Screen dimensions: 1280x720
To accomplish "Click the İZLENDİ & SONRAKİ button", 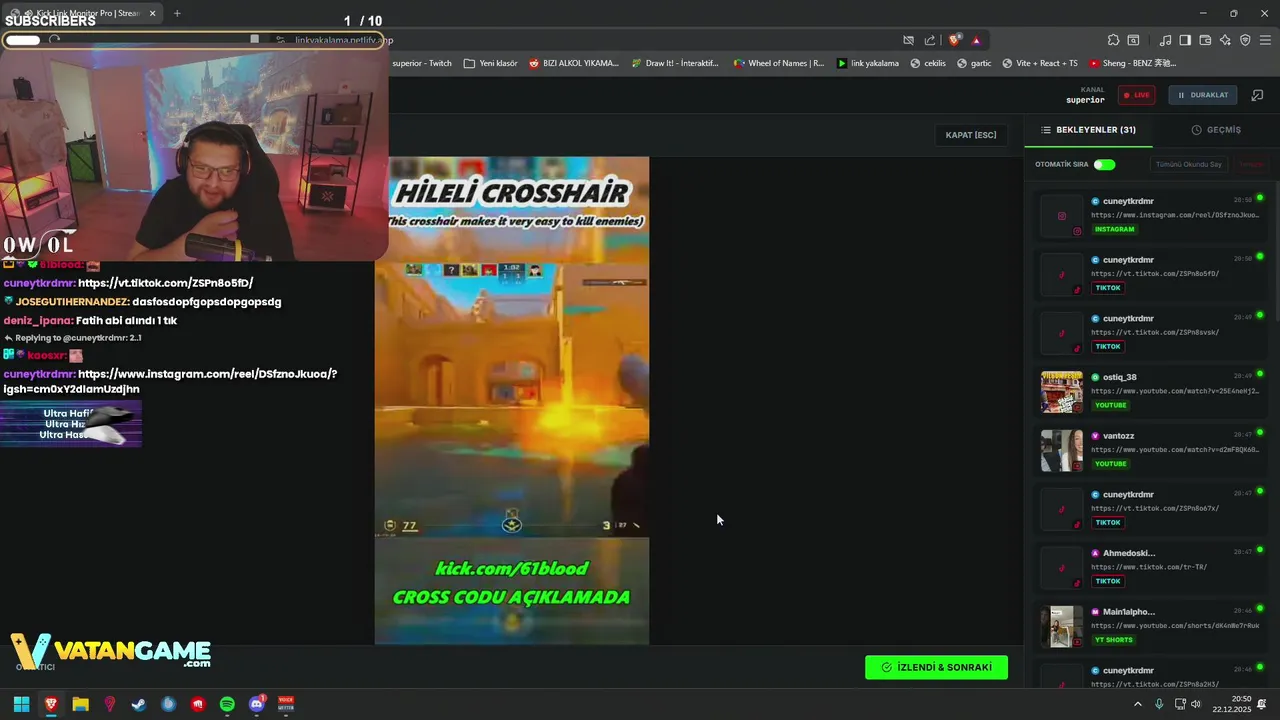I will pos(936,667).
